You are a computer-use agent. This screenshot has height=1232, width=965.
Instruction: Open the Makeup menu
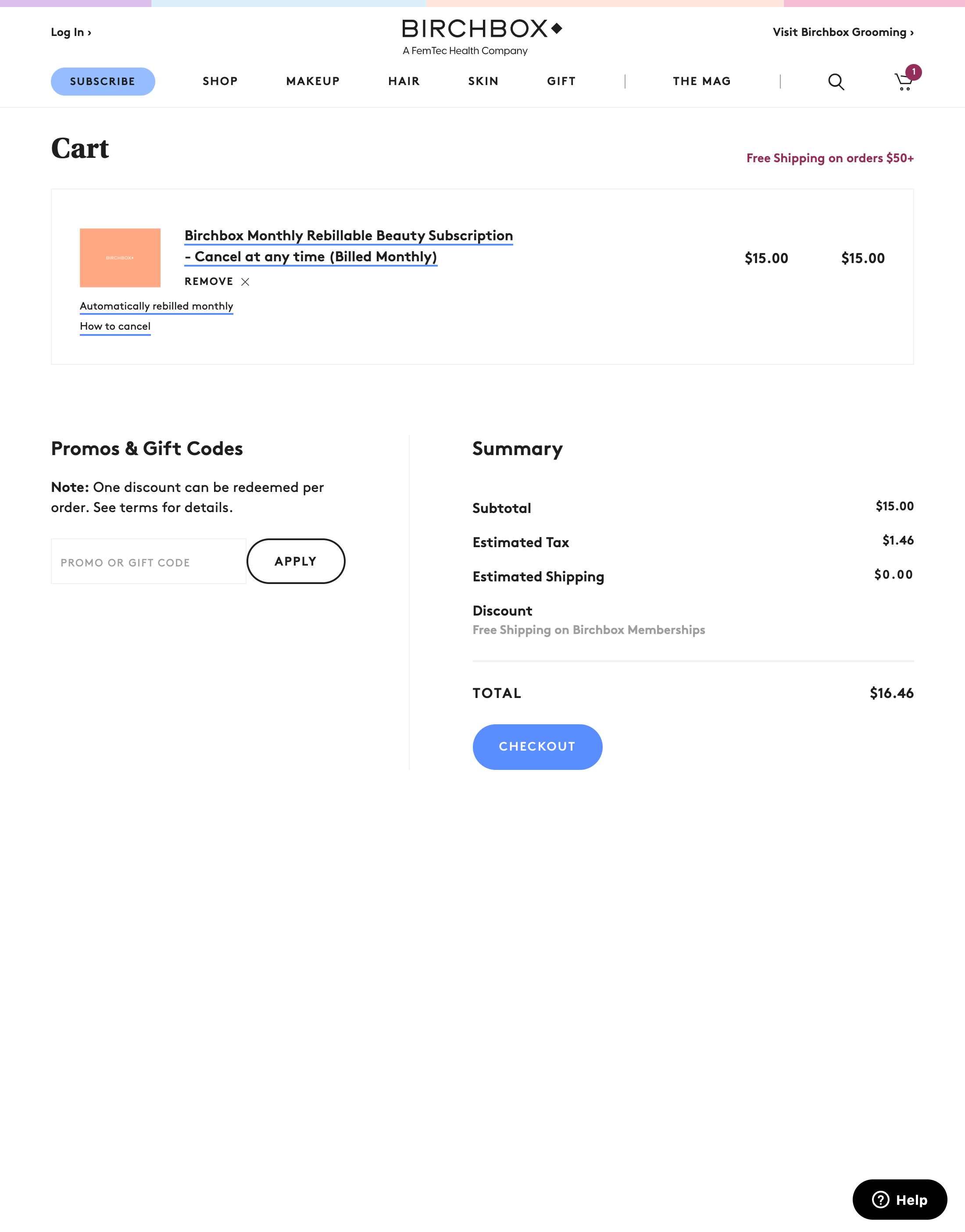[313, 81]
